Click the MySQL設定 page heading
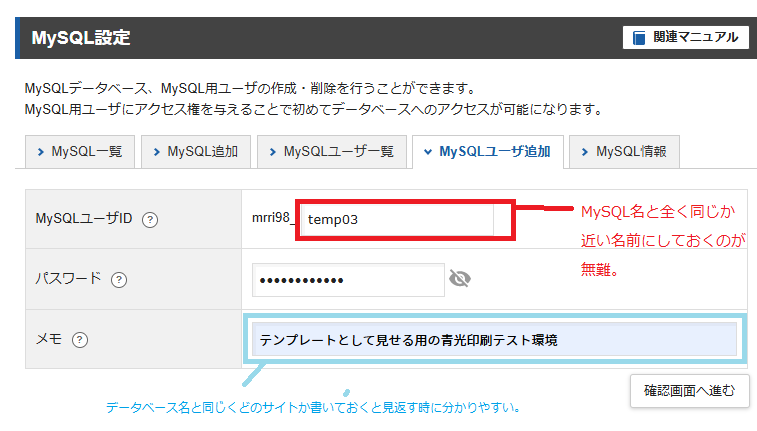 click(x=81, y=38)
